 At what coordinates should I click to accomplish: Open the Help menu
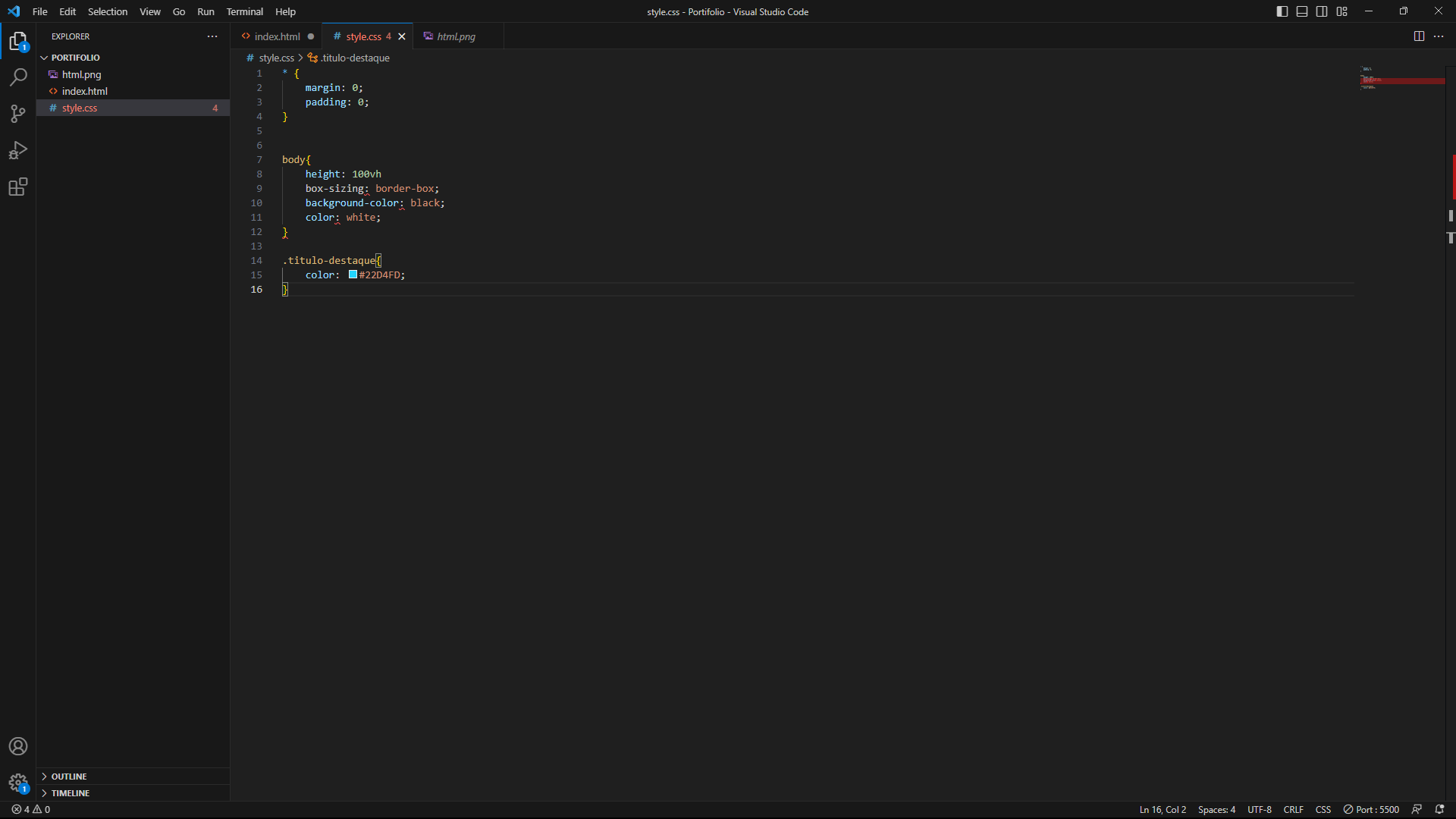point(285,11)
